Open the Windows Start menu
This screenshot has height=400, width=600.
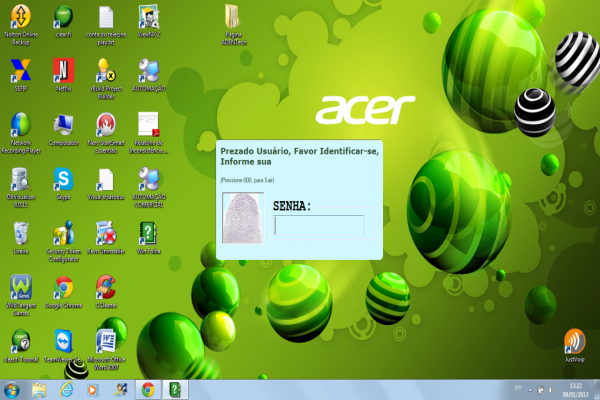12,390
